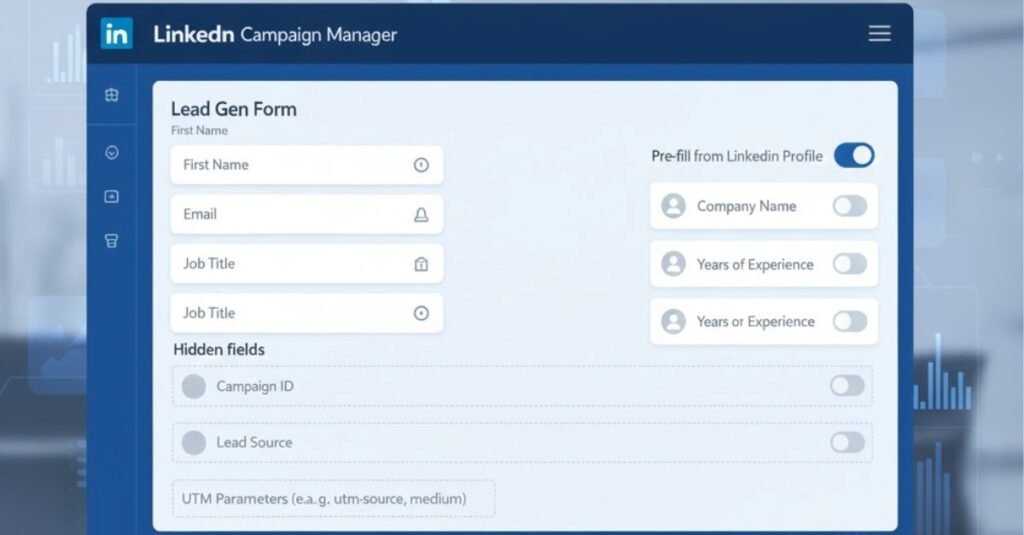Disable Pre-fill from LinkedIn Profile toggle
Image resolution: width=1024 pixels, height=535 pixels.
point(854,155)
